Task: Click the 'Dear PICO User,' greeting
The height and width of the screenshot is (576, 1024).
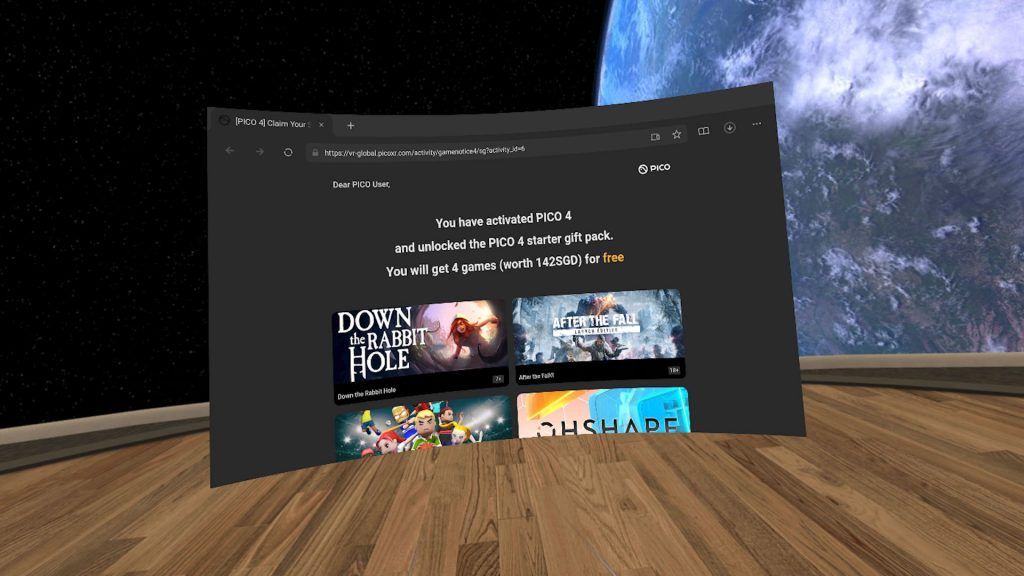Action: coord(361,185)
